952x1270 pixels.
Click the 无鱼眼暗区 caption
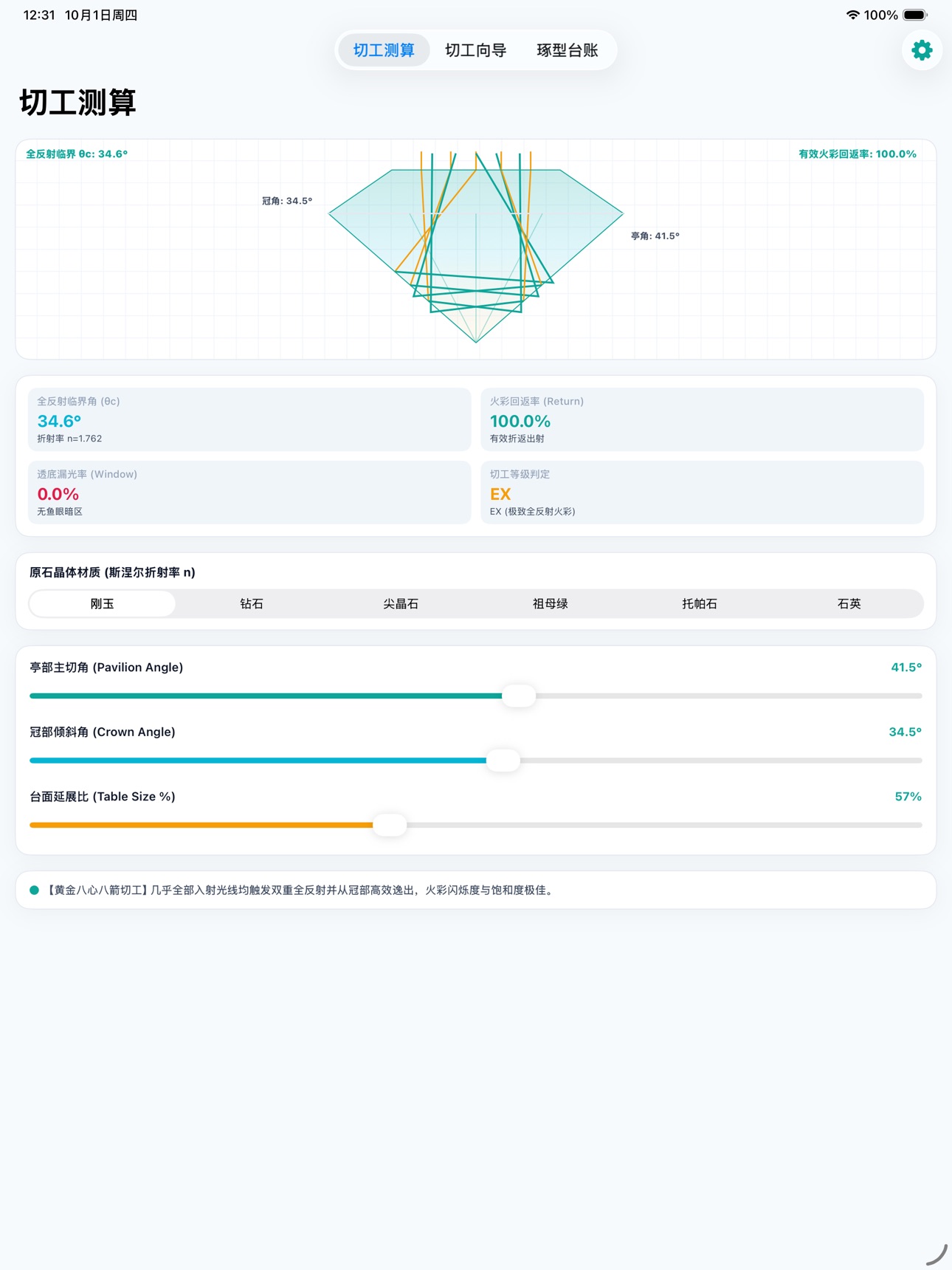pos(60,512)
